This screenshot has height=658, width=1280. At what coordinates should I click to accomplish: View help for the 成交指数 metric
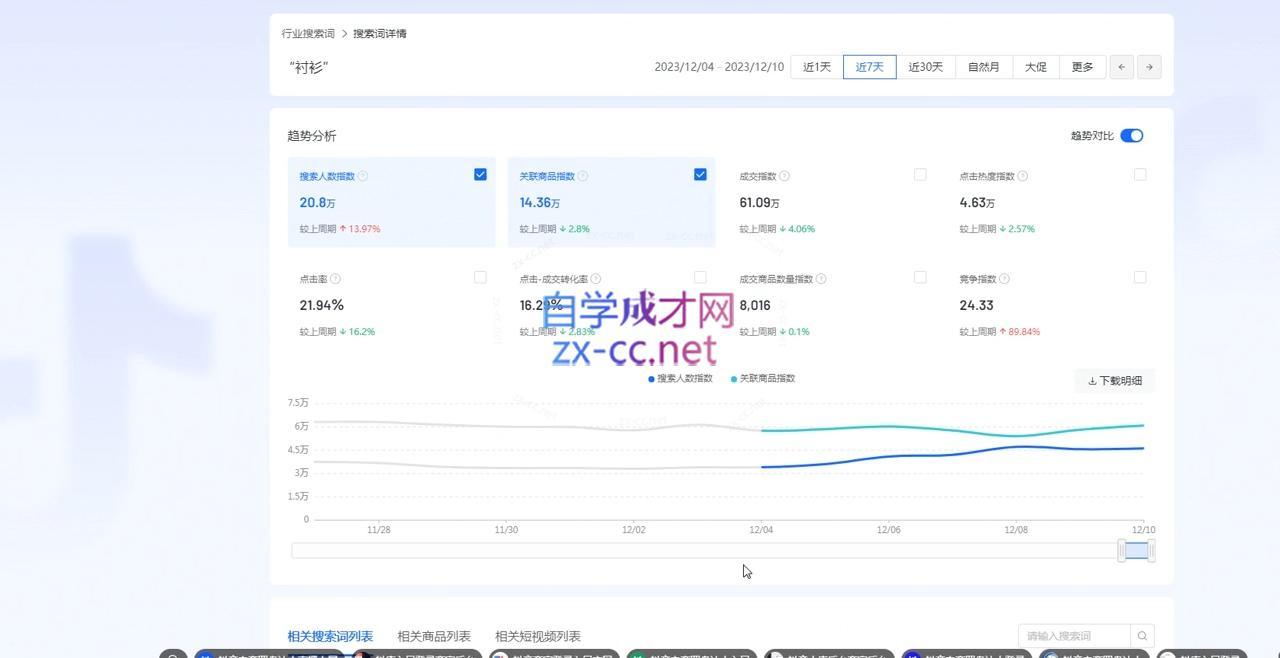[785, 175]
